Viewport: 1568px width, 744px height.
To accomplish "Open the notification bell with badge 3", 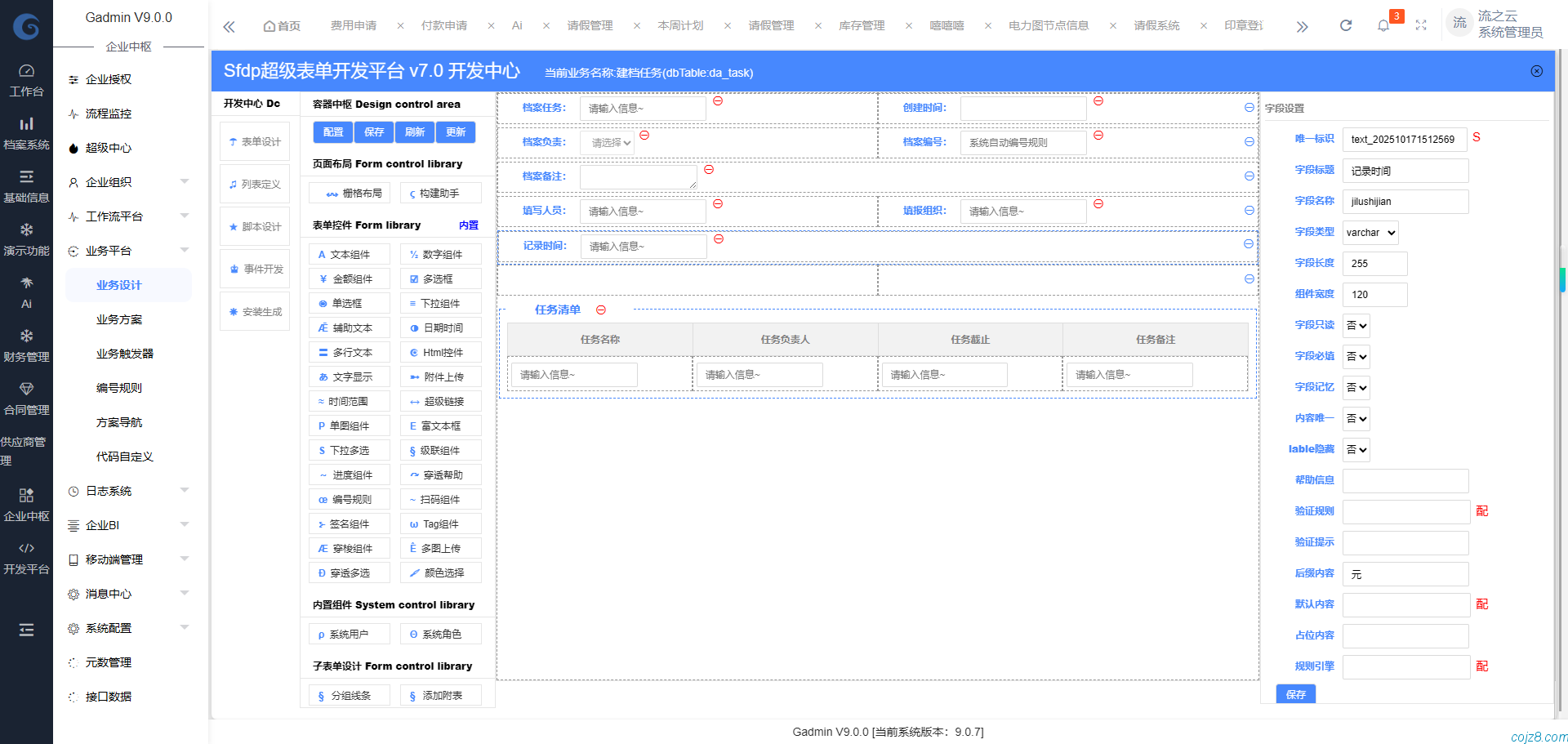I will 1383,25.
